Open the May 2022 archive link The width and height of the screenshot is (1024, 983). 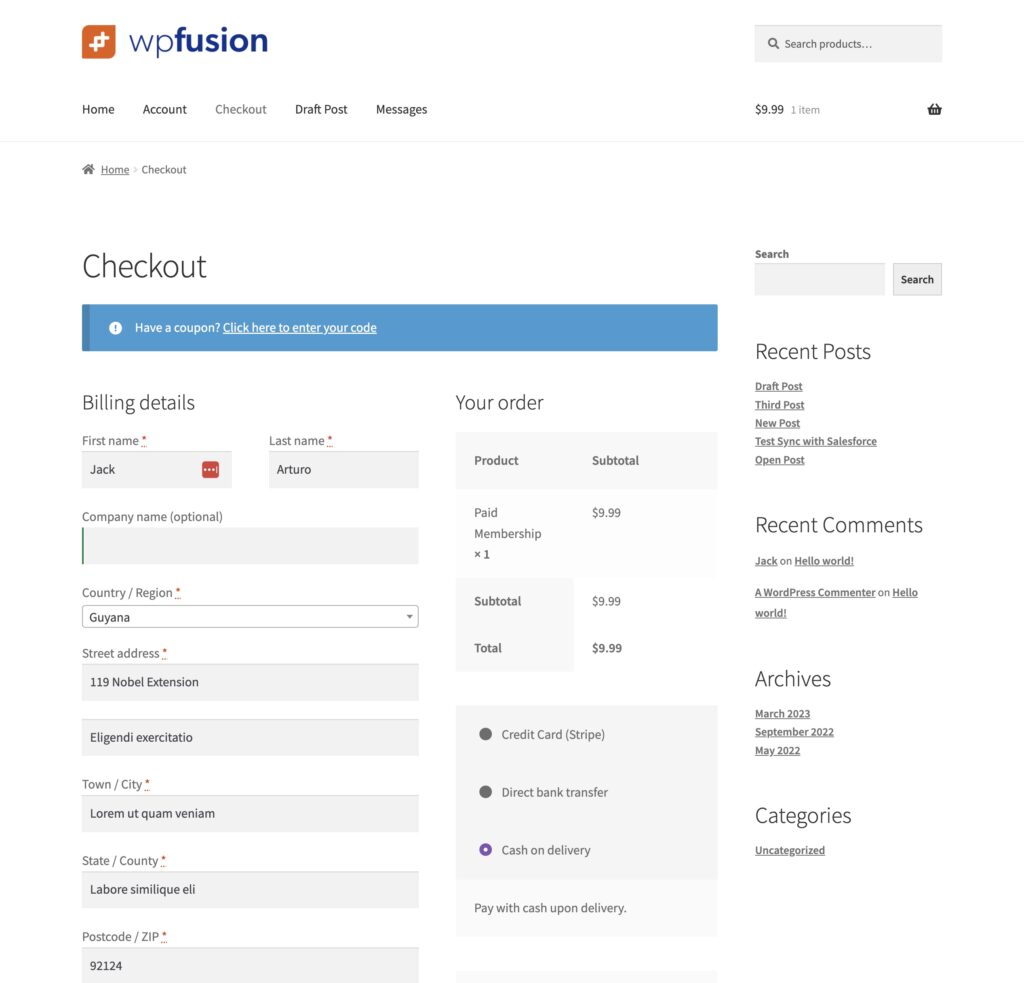click(x=777, y=750)
